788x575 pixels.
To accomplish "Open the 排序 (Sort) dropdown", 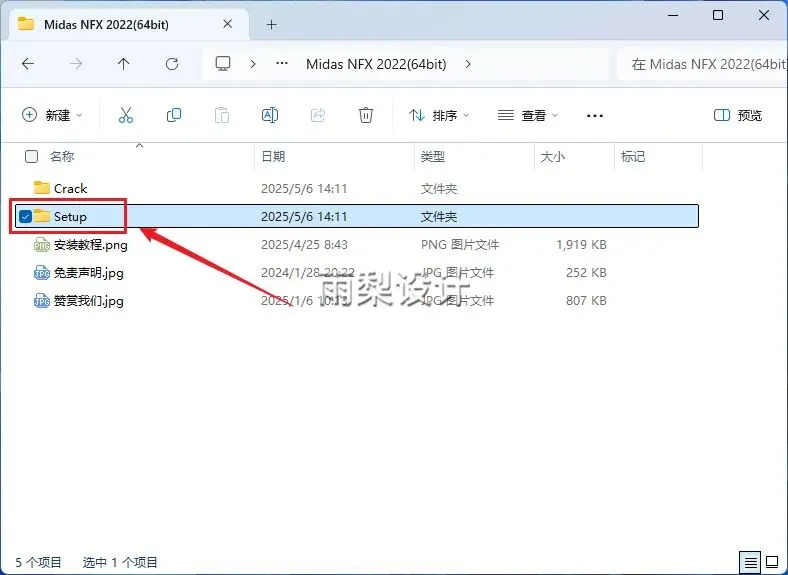I will 439,115.
